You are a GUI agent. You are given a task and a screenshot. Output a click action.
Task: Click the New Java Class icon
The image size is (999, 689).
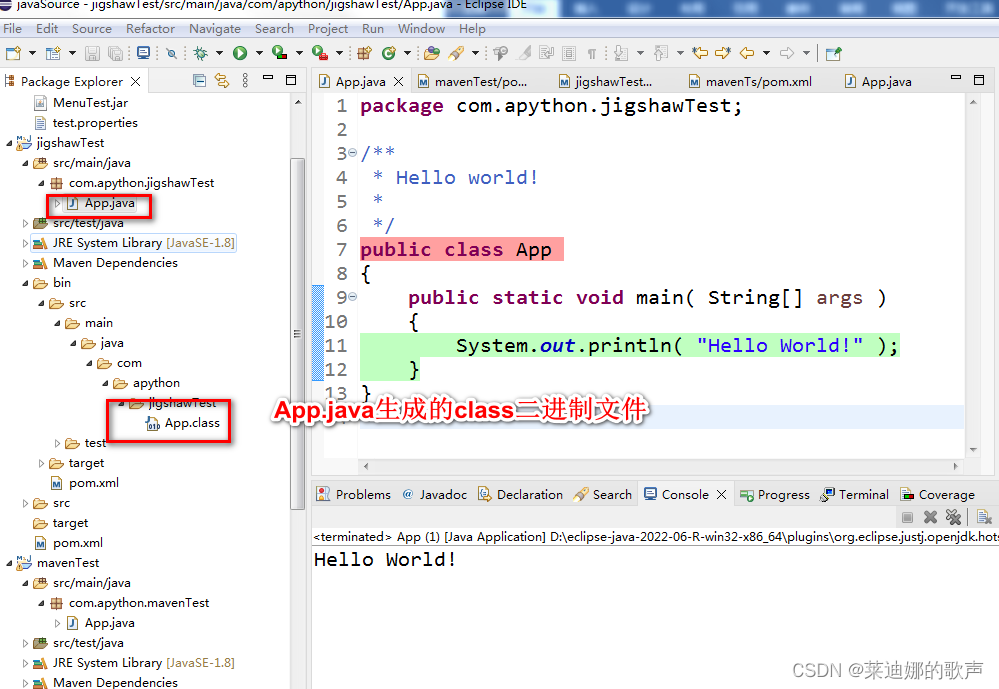click(x=389, y=53)
